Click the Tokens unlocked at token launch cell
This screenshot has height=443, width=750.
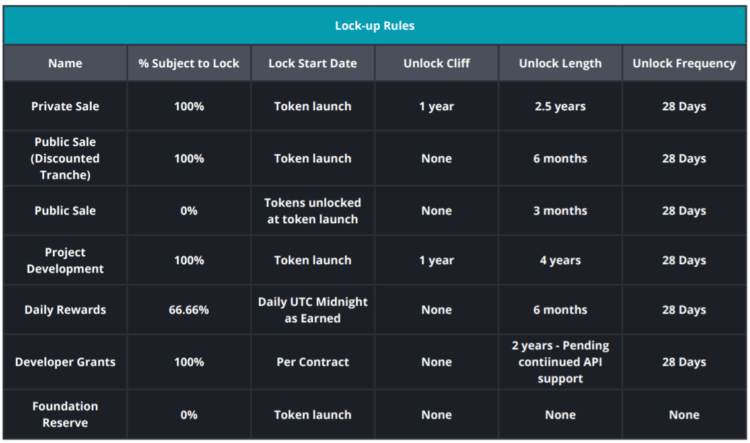[x=312, y=210]
